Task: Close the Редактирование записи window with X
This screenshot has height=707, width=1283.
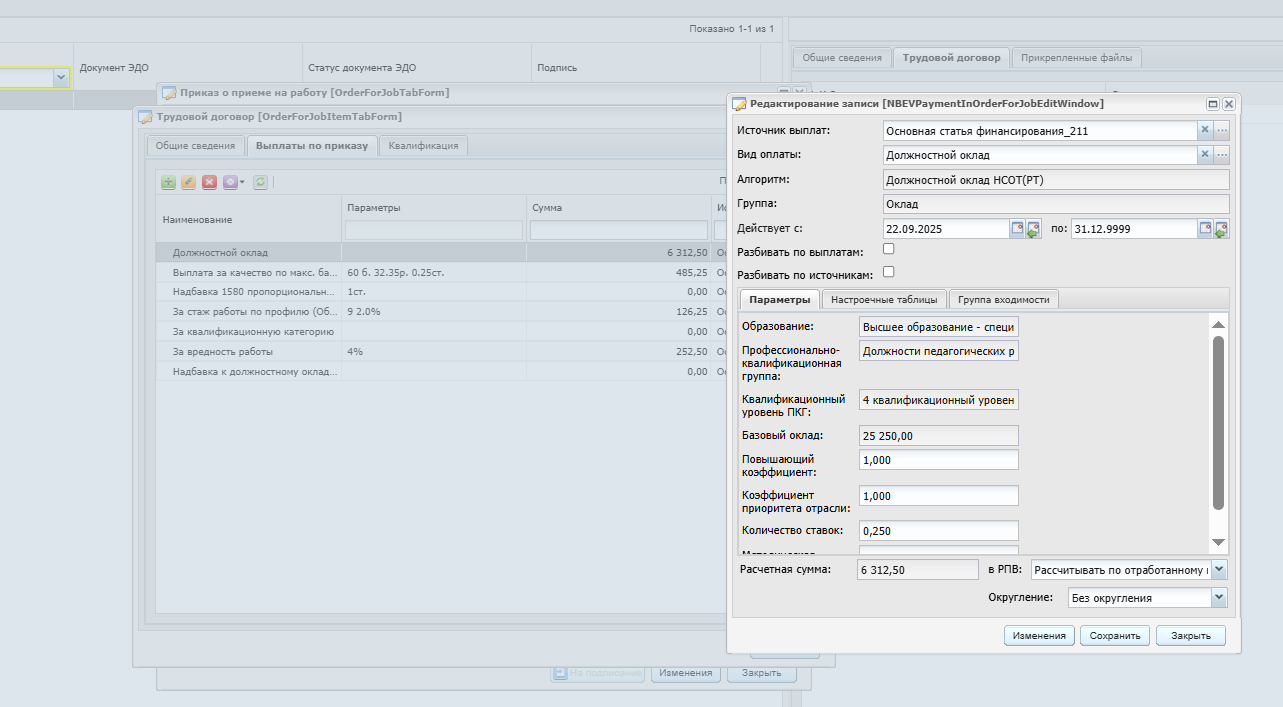Action: 1229,103
